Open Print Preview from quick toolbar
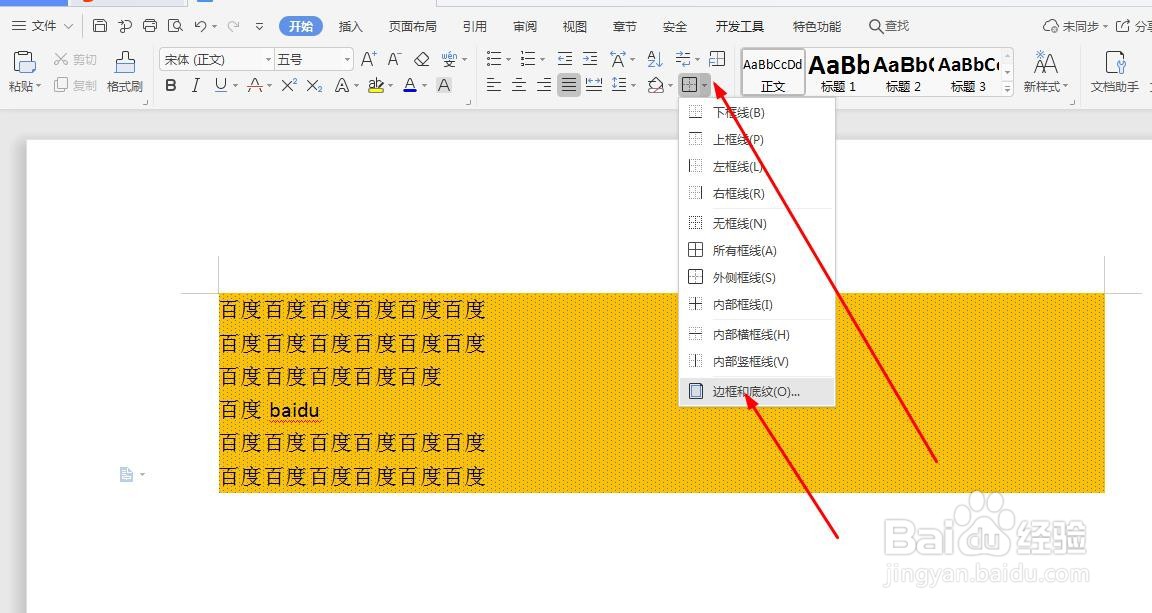Screen dimensions: 1152x613 pos(175,26)
